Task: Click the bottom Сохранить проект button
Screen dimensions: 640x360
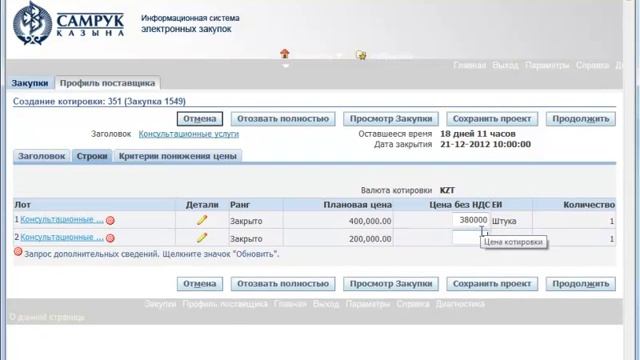Action: [492, 284]
